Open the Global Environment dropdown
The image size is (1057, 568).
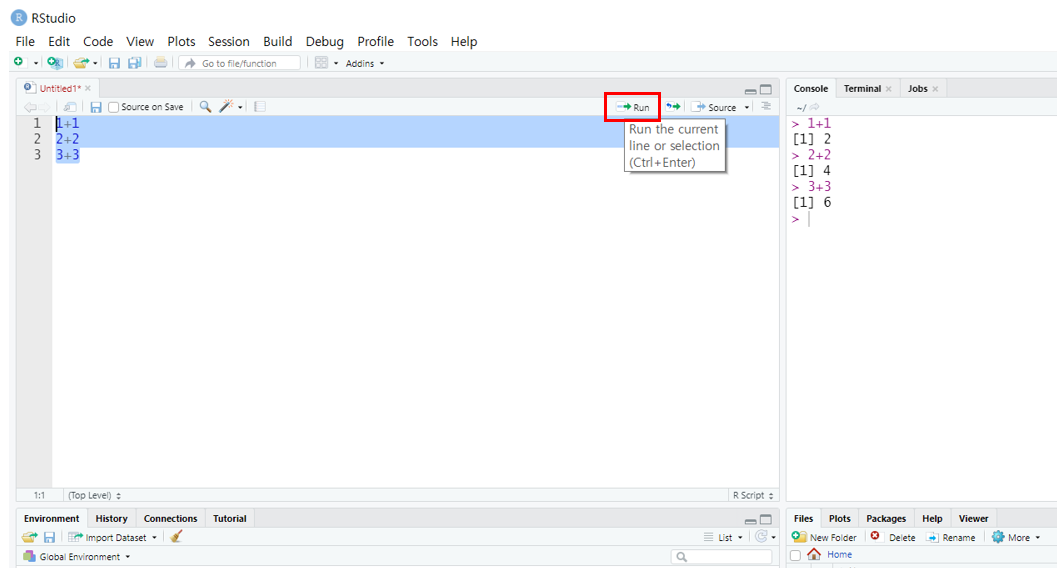[x=76, y=557]
